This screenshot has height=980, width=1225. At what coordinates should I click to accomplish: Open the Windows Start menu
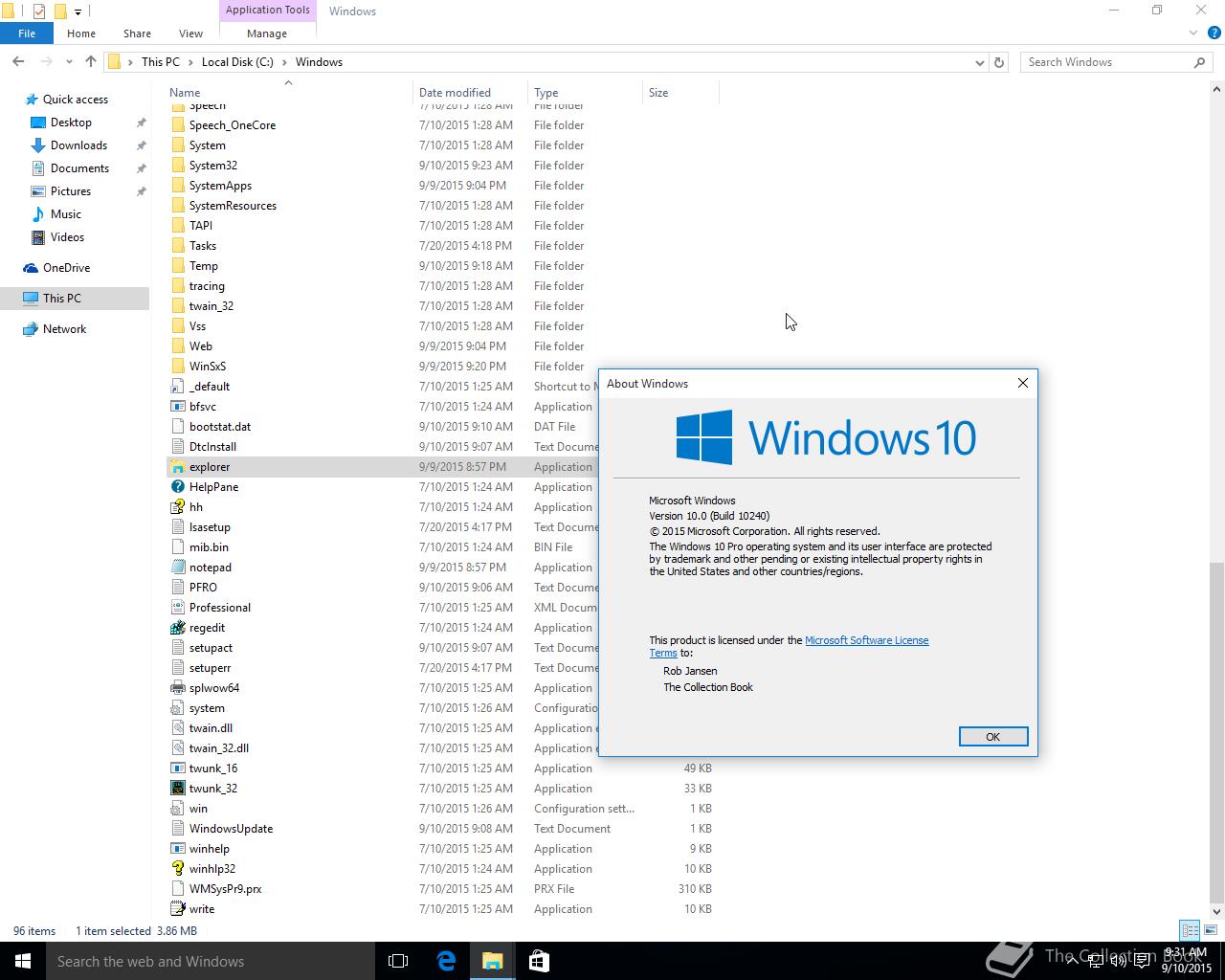[x=23, y=961]
